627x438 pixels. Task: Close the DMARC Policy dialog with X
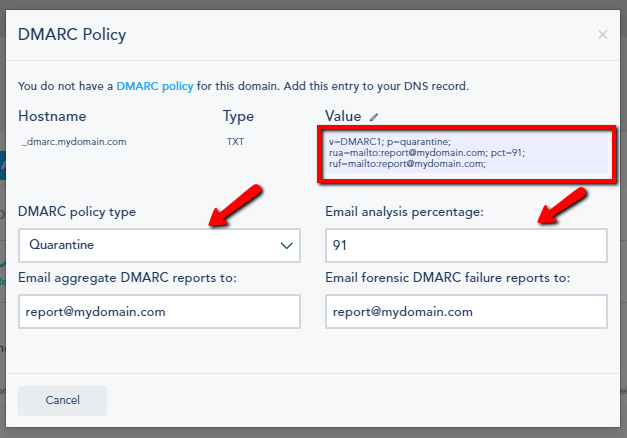[x=602, y=35]
